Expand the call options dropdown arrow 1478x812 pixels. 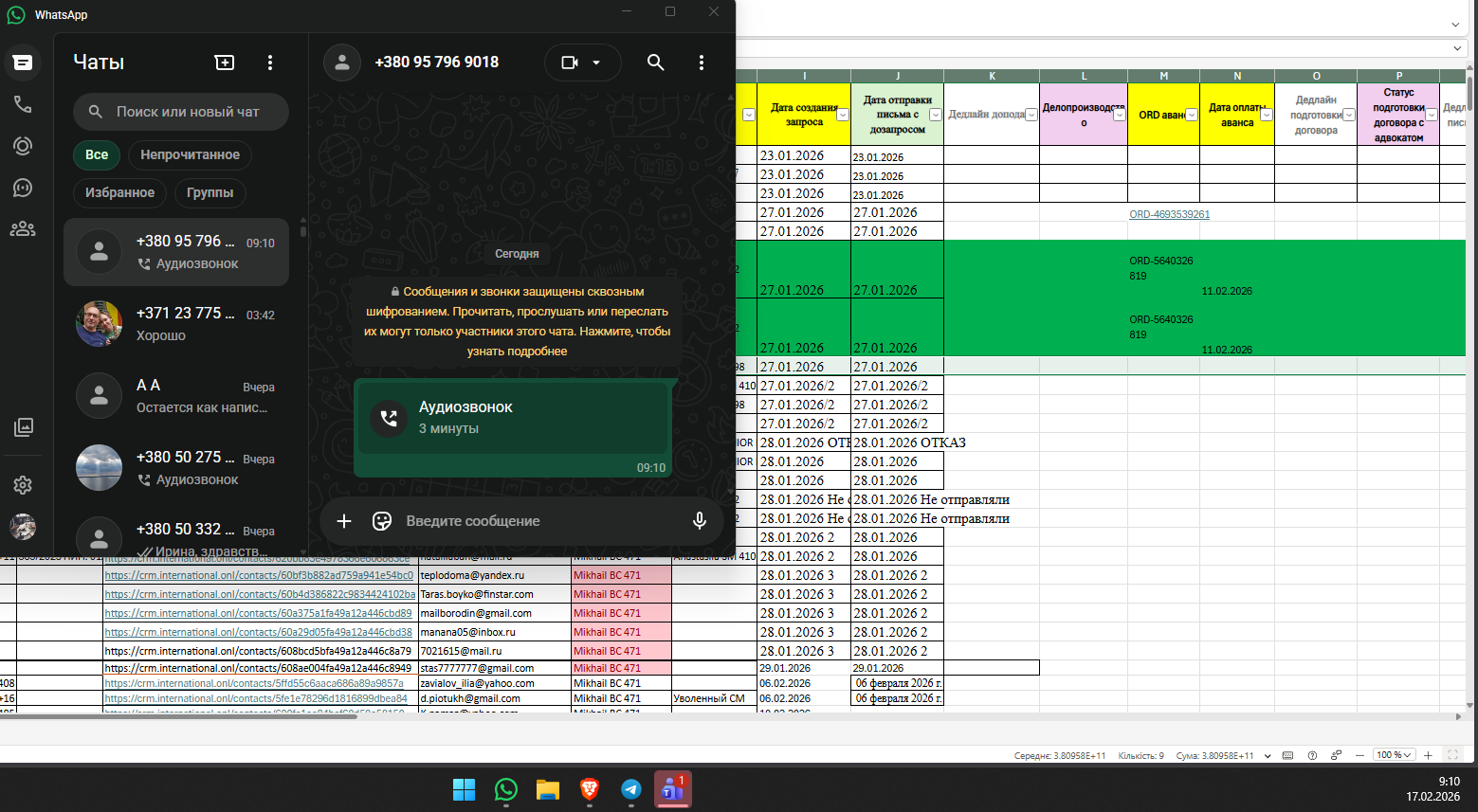tap(596, 63)
